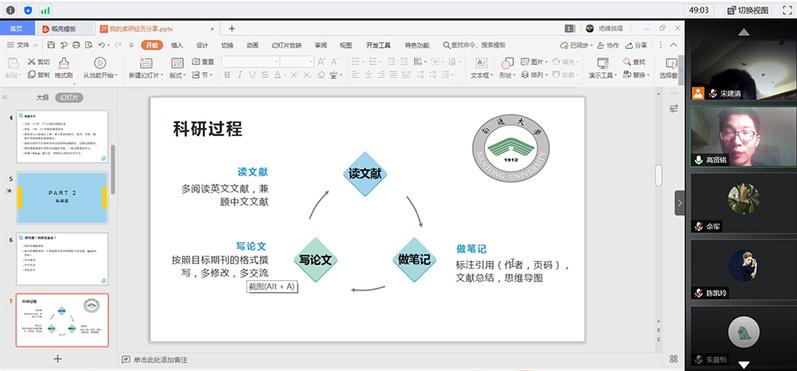
Task: Click the new slide icon
Action: (x=146, y=63)
